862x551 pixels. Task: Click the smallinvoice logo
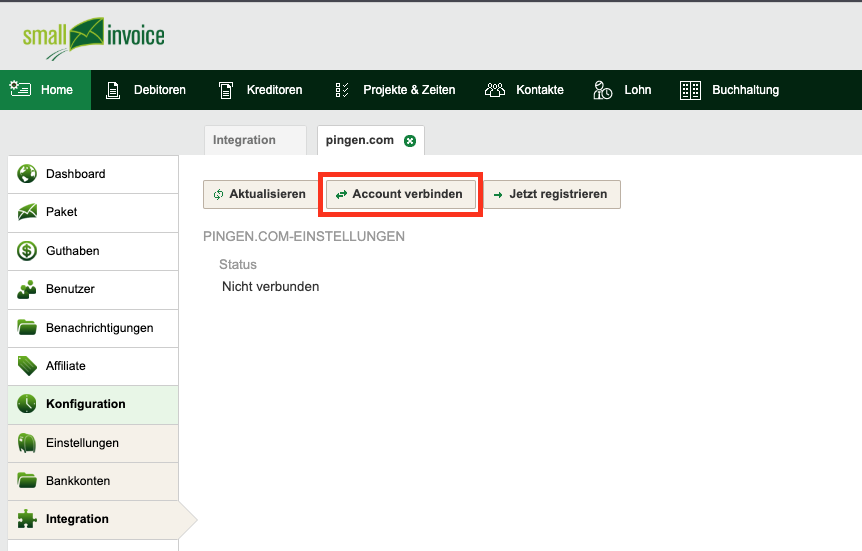click(x=93, y=38)
